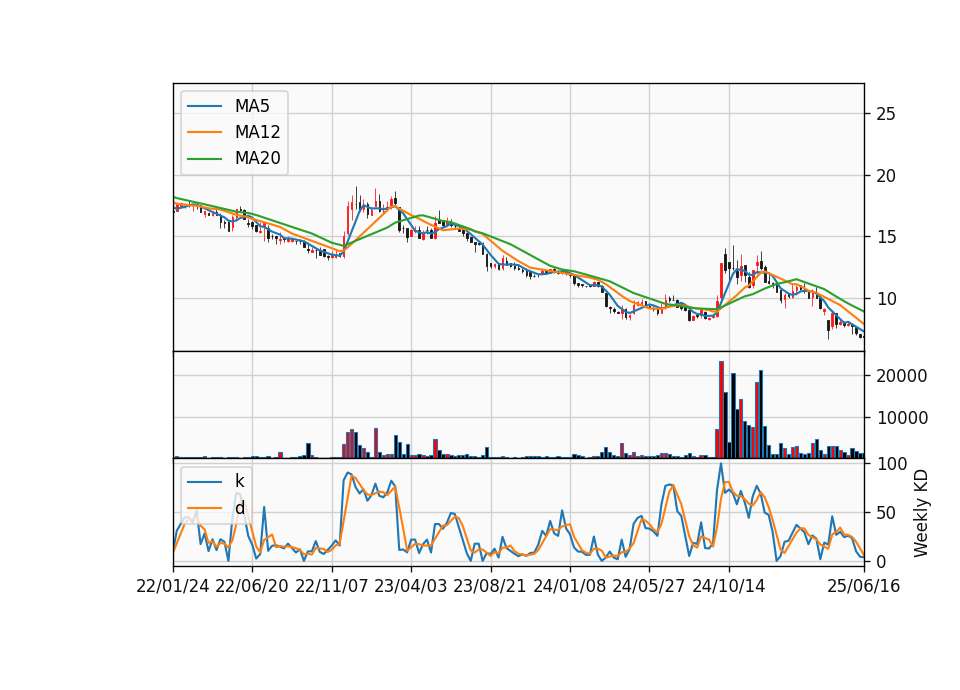The height and width of the screenshot is (690, 960).
Task: Click the blue MA5 legend line
Action: (x=204, y=106)
